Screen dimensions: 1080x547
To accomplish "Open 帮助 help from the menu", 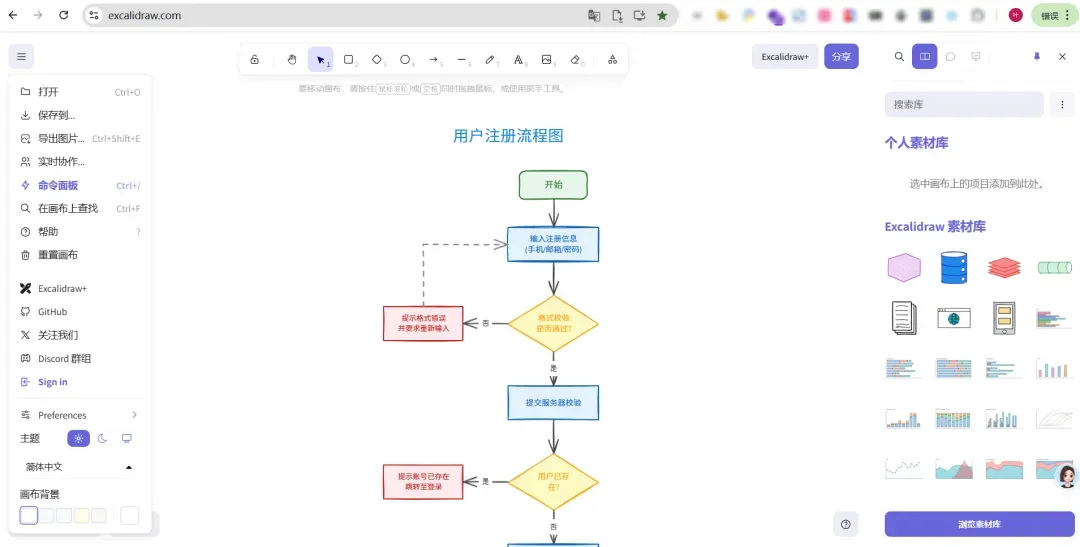I will pyautogui.click(x=80, y=231).
